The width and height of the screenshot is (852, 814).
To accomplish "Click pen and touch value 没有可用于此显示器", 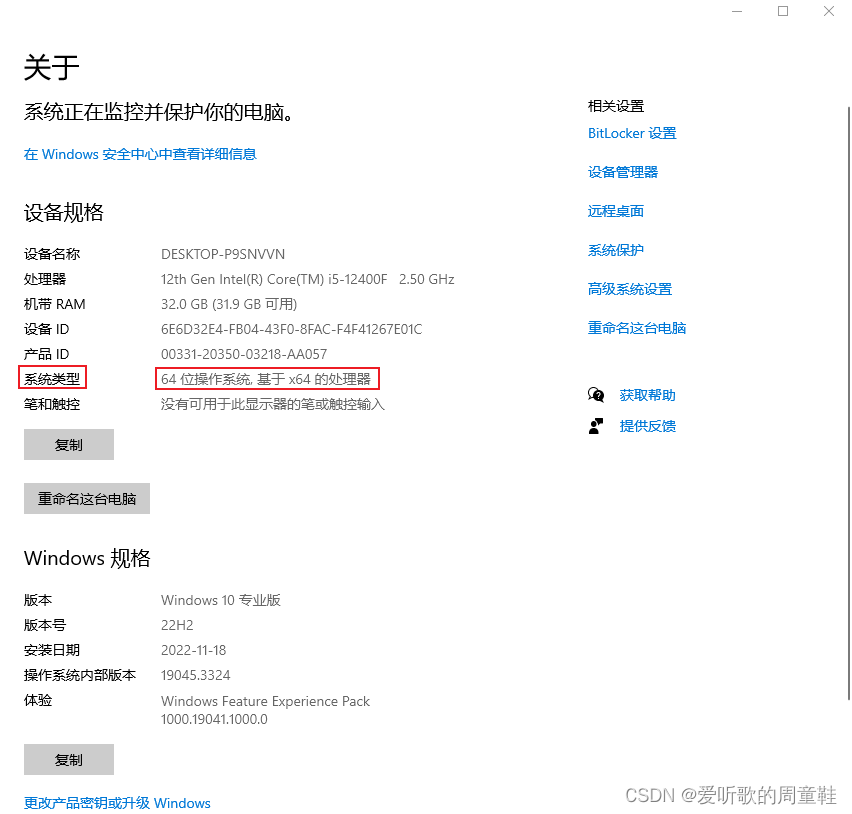I will point(273,404).
